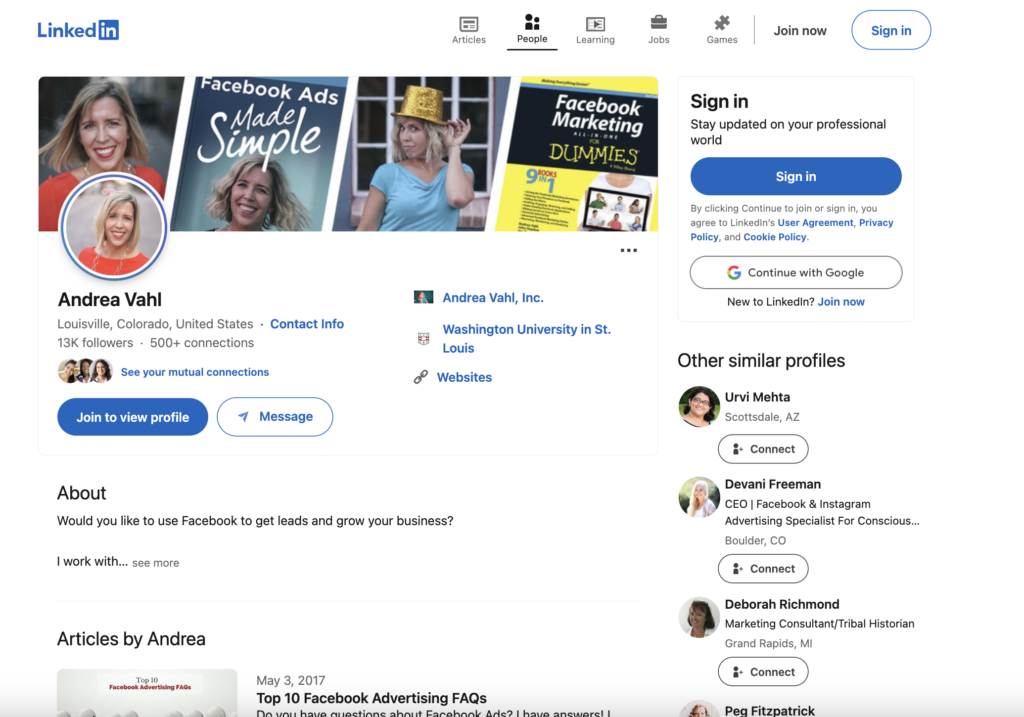Open the User Agreement link
The width and height of the screenshot is (1024, 717).
(x=815, y=223)
